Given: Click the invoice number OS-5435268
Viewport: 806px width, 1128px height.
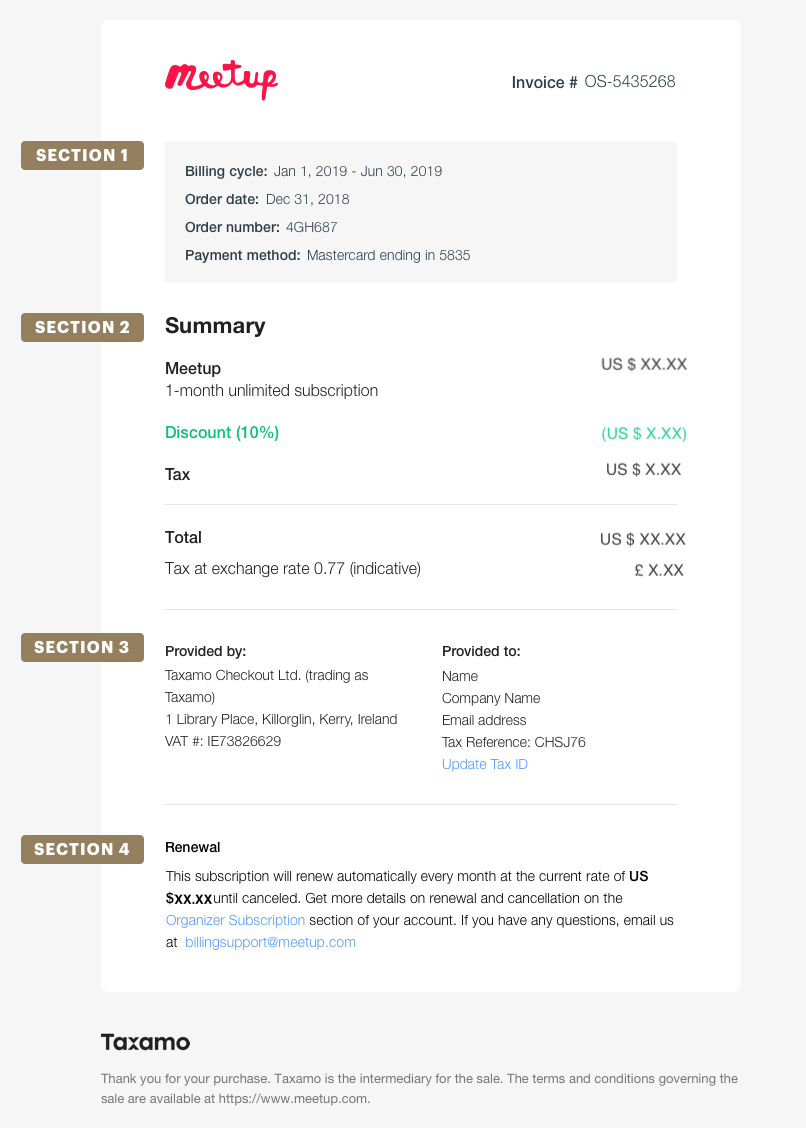Looking at the screenshot, I should [x=630, y=82].
